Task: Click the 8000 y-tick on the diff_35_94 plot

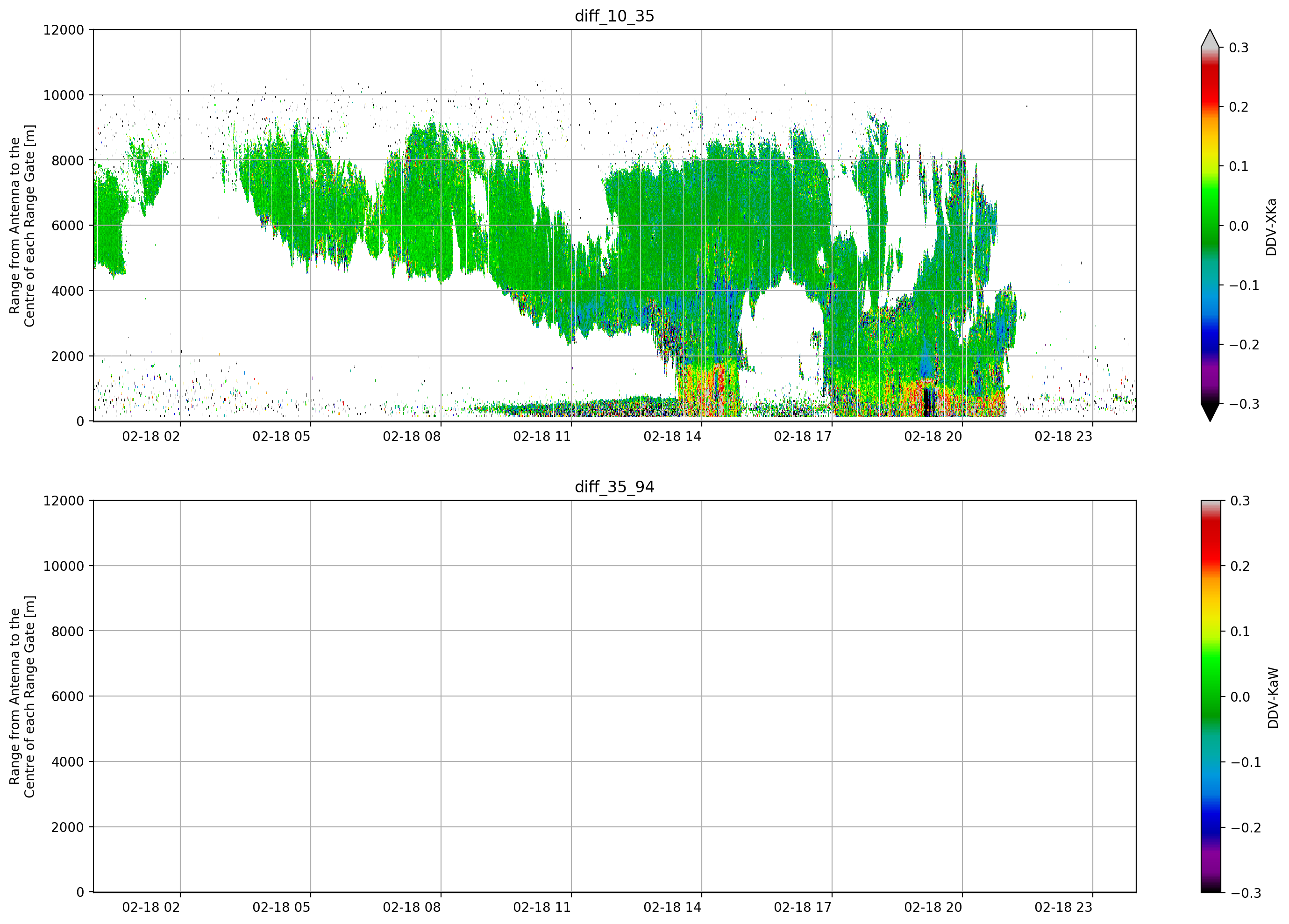Action: pos(68,632)
